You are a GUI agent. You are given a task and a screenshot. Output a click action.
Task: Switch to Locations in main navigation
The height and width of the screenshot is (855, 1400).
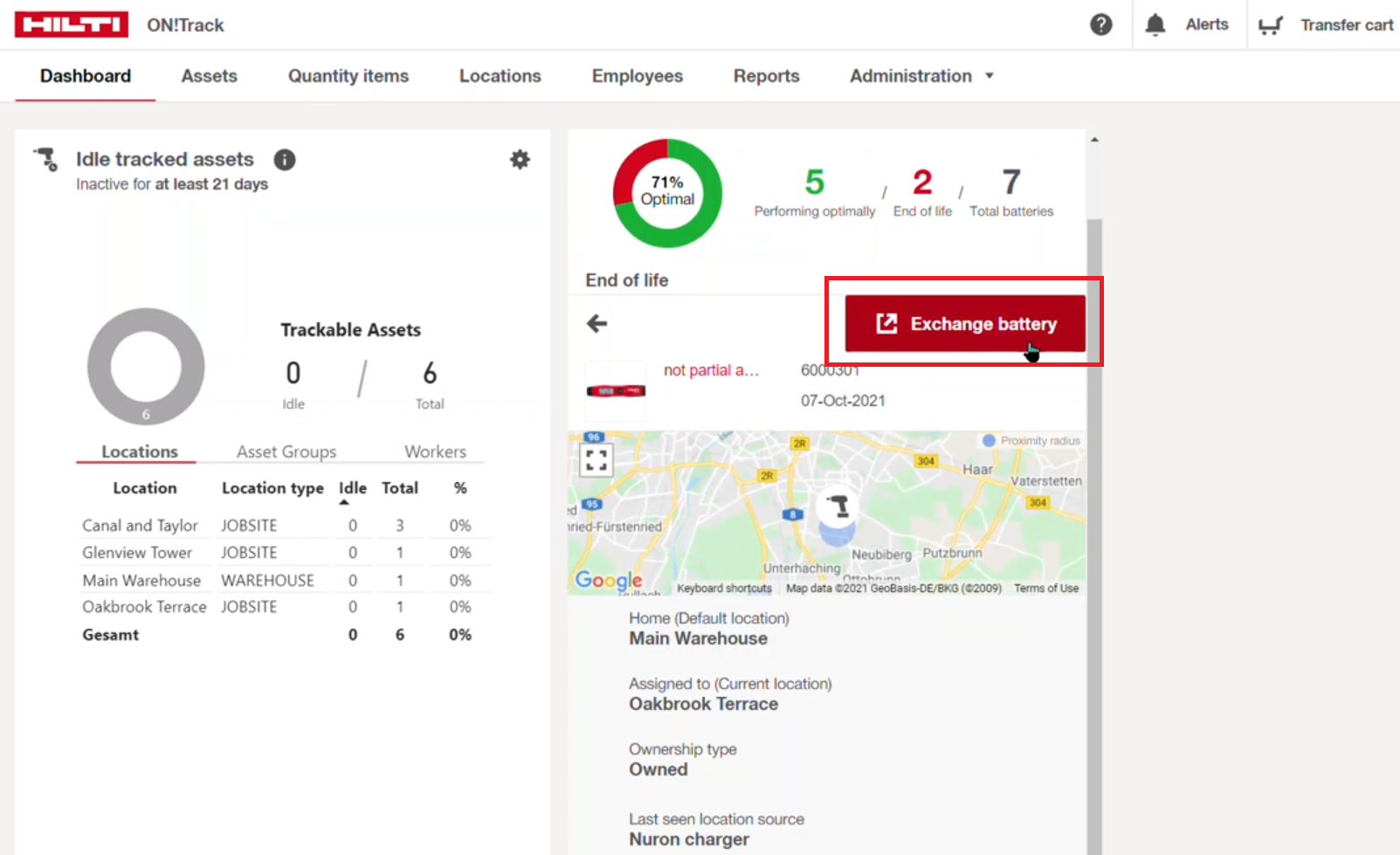pos(500,76)
